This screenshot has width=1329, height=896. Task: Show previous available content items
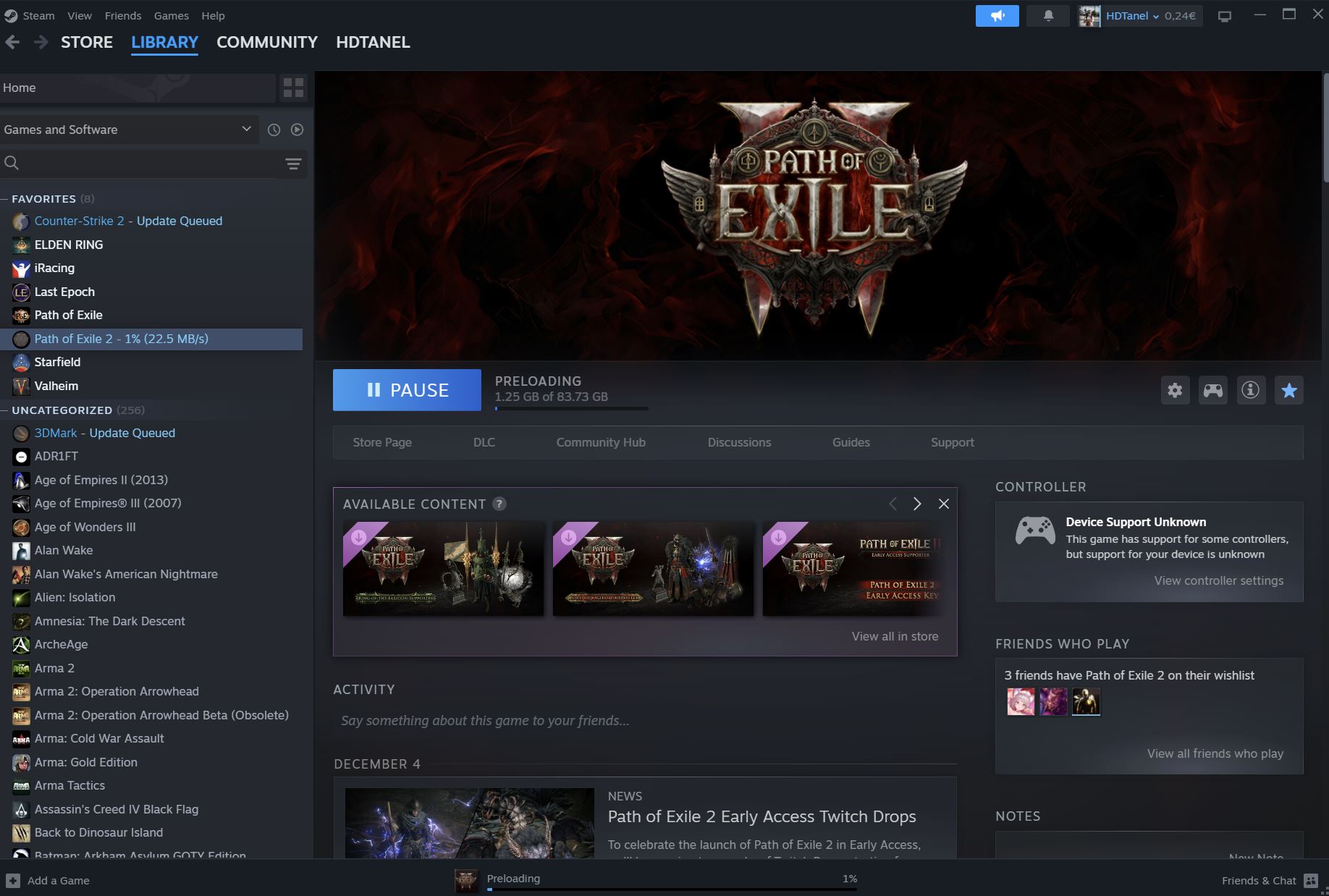point(893,504)
